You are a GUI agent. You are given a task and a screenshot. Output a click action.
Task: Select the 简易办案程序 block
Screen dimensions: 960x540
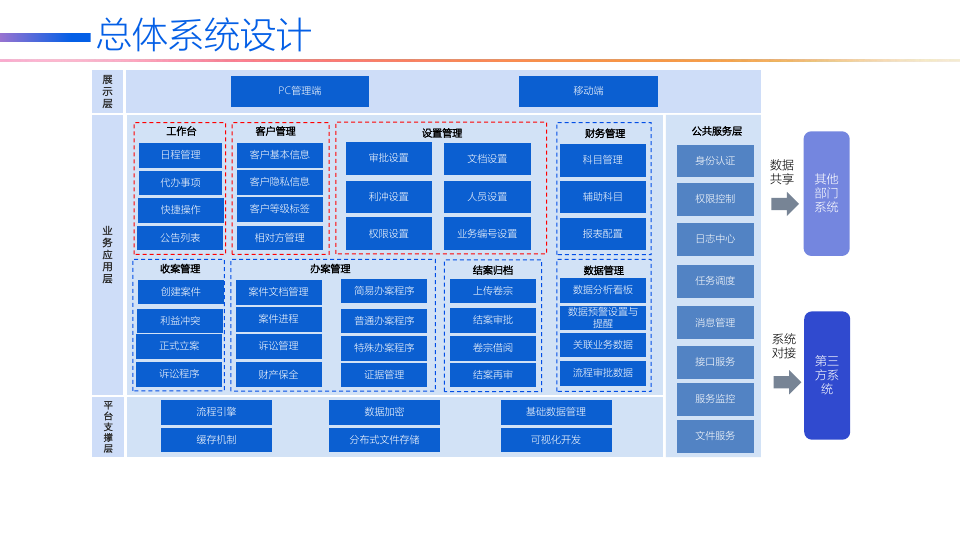(x=384, y=291)
